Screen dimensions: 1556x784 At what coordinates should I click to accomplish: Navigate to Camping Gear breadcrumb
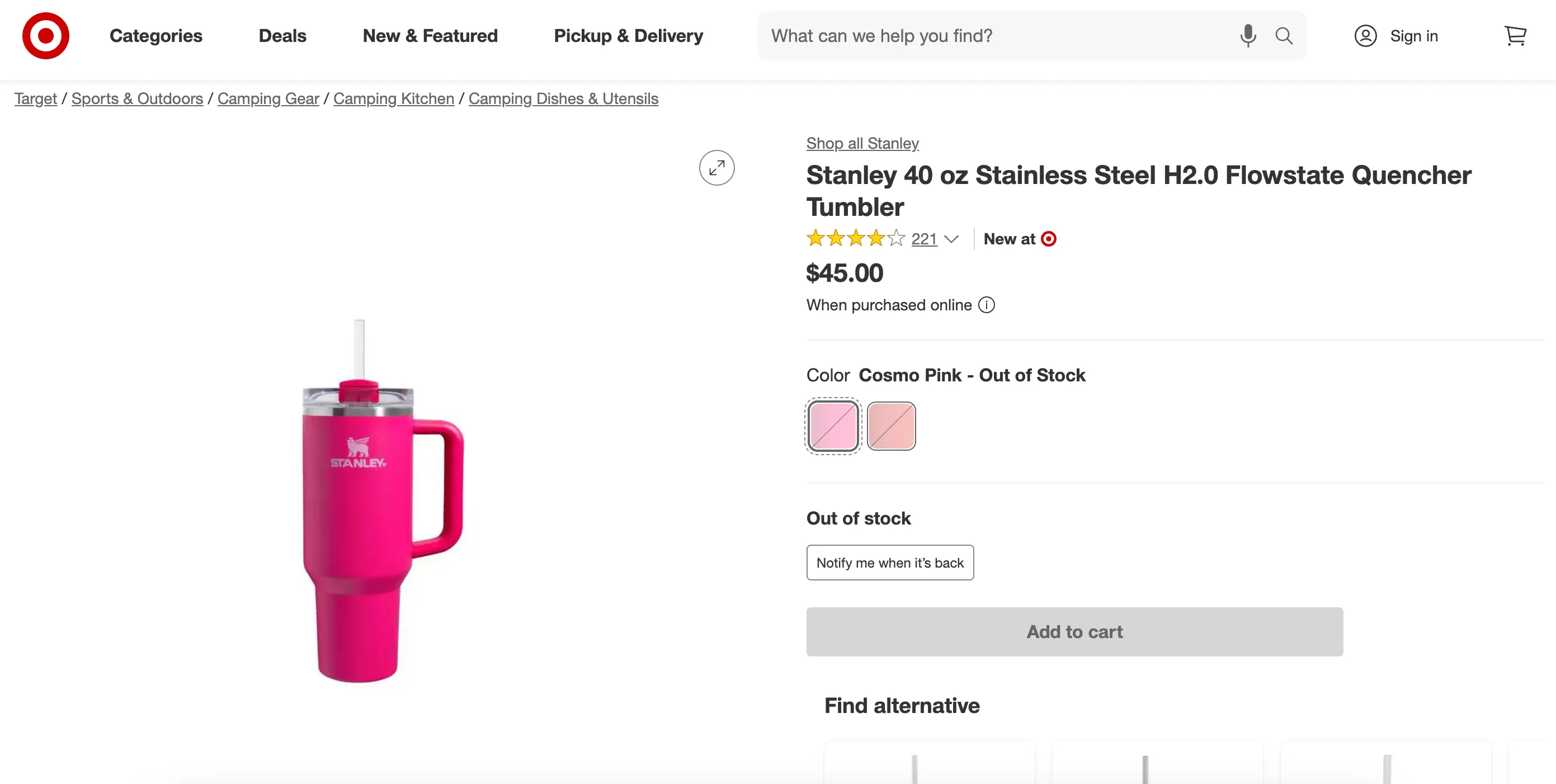pyautogui.click(x=268, y=98)
